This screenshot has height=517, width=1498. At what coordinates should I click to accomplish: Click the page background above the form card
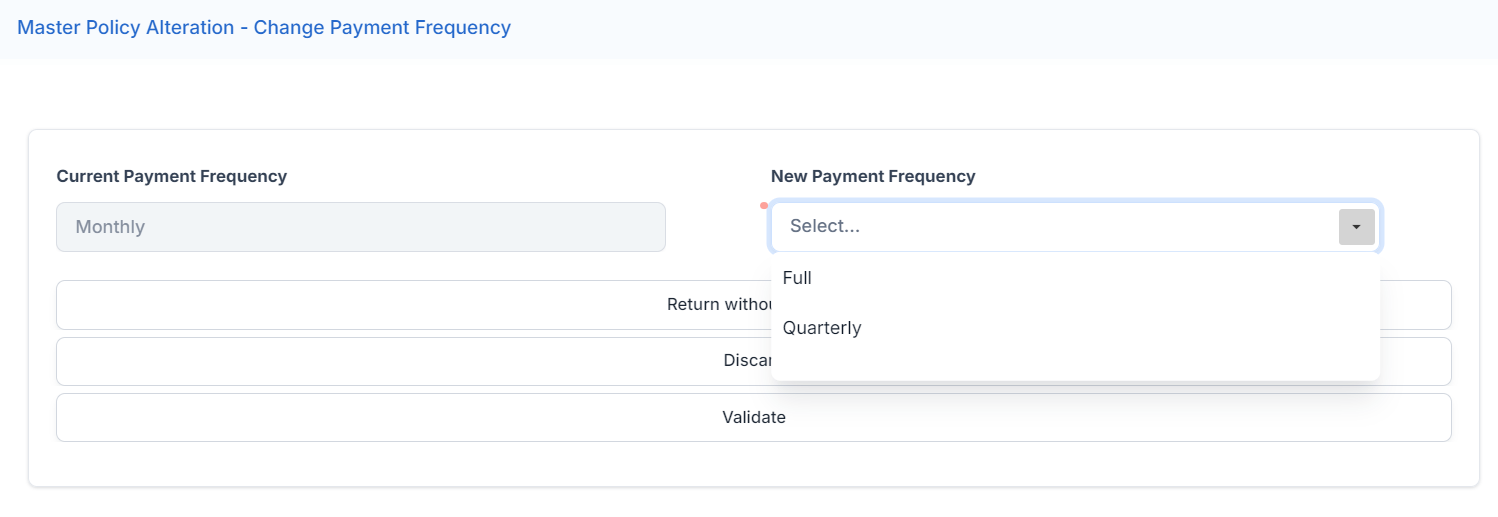pyautogui.click(x=750, y=95)
